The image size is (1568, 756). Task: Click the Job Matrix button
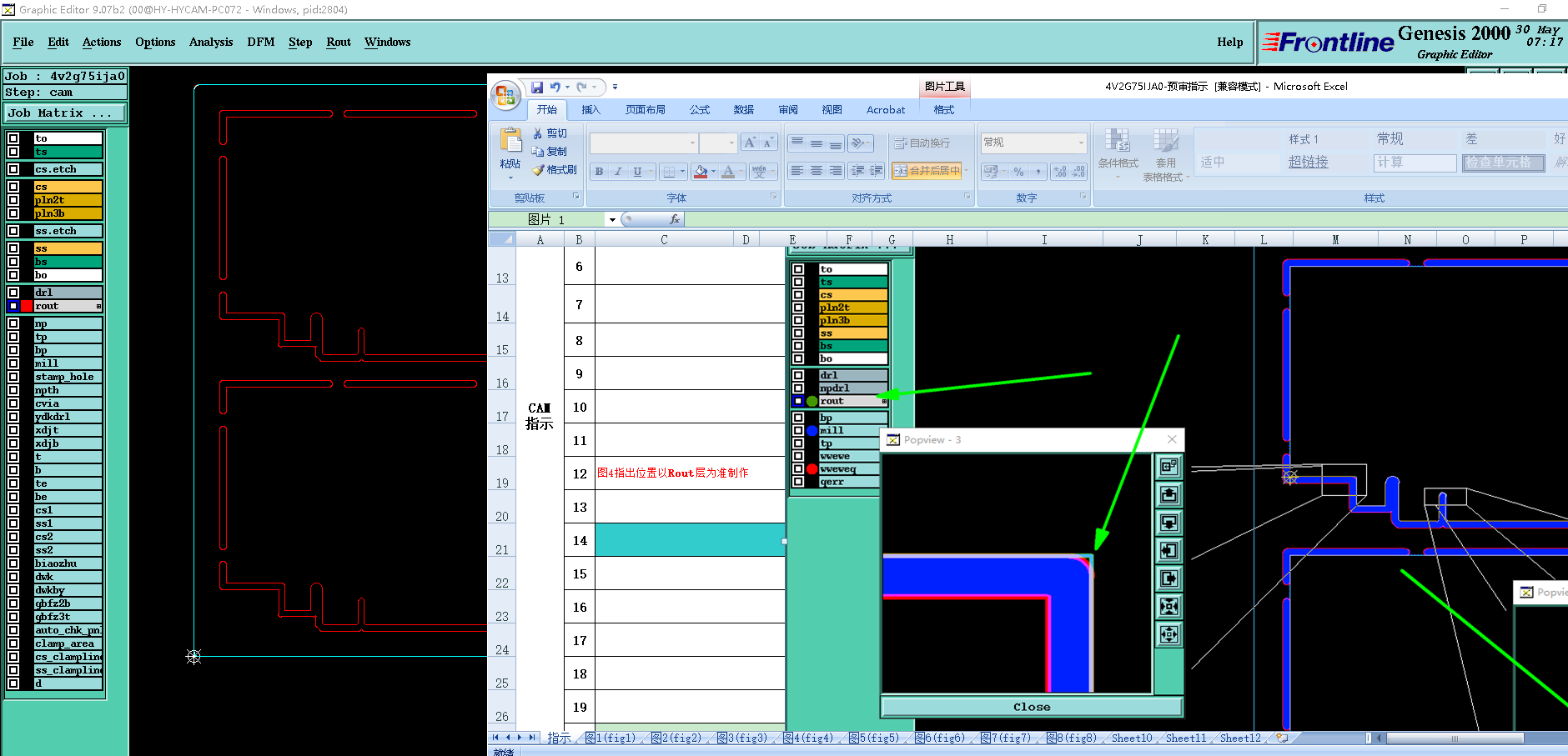click(65, 113)
